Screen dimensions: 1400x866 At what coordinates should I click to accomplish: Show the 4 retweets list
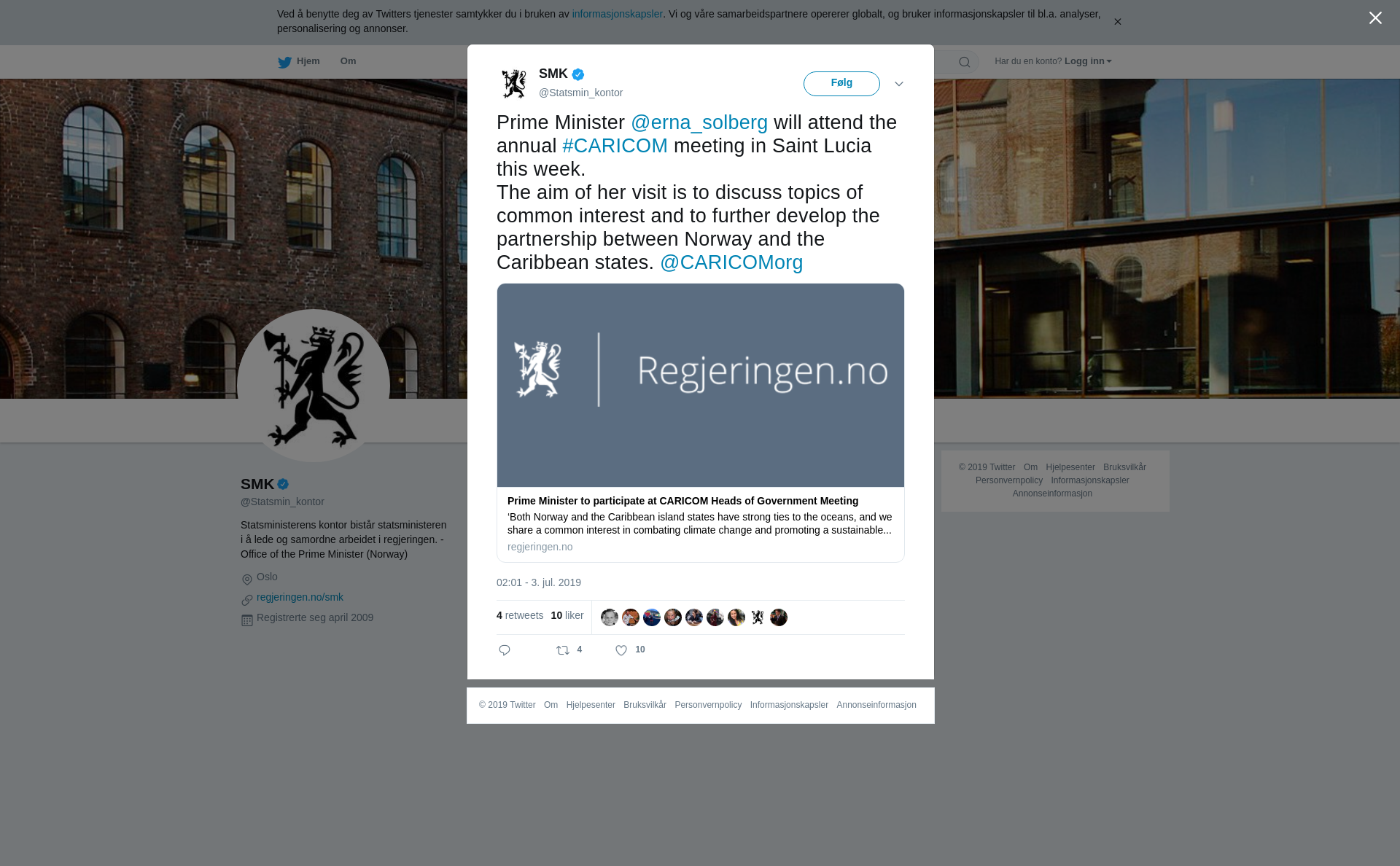point(520,615)
